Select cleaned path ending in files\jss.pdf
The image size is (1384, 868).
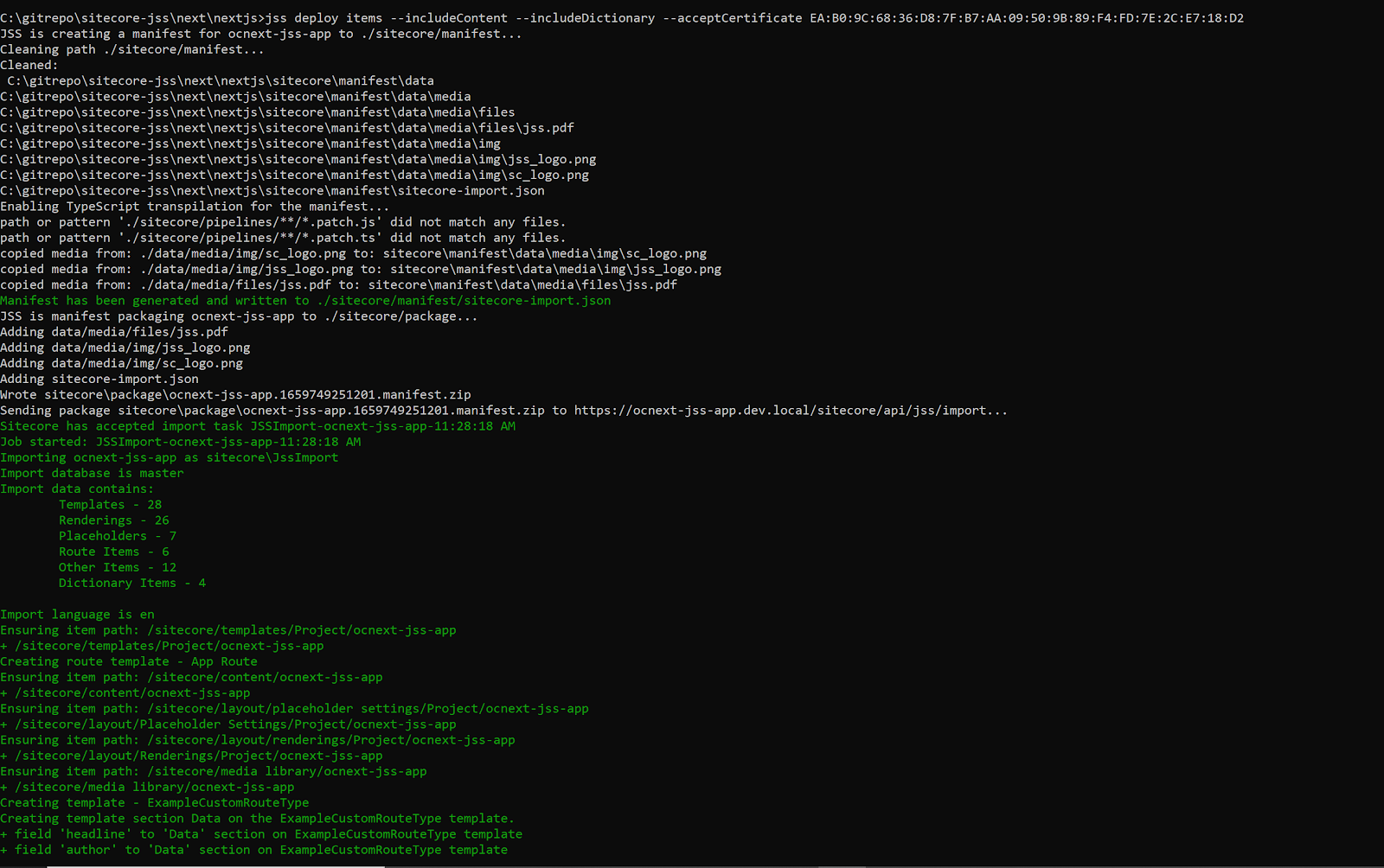pyautogui.click(x=287, y=128)
